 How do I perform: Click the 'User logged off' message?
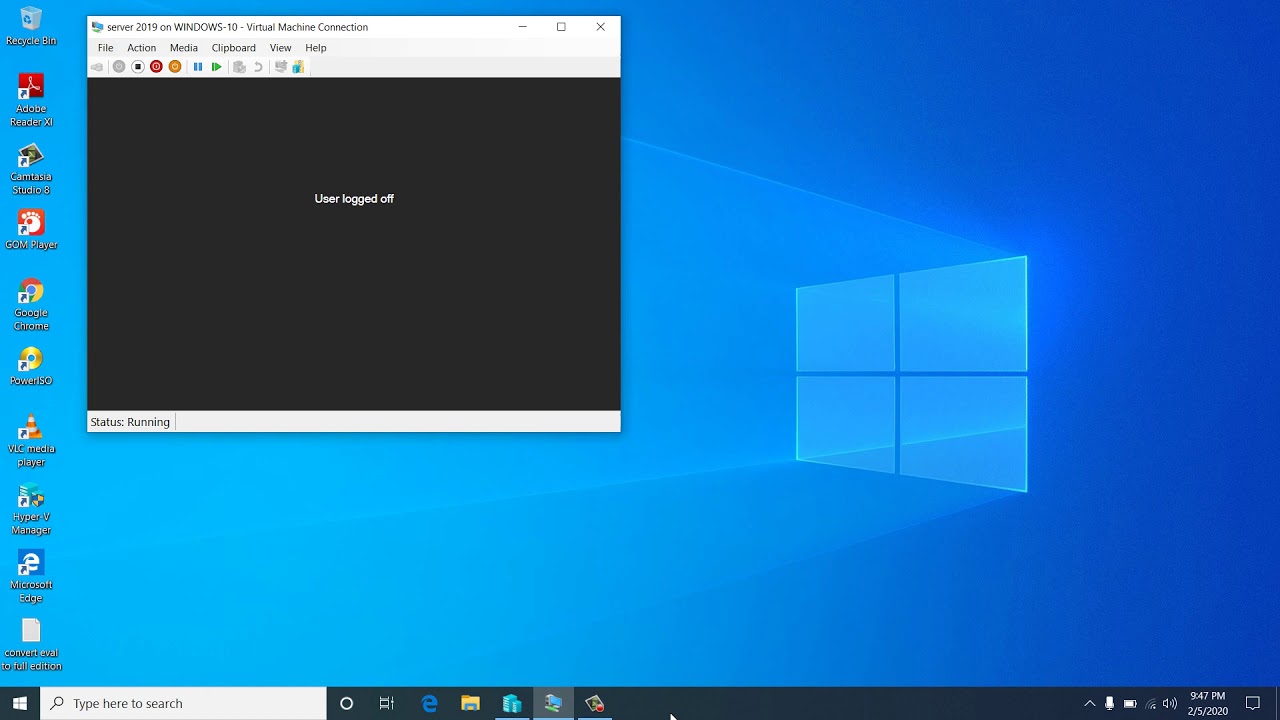(x=354, y=199)
